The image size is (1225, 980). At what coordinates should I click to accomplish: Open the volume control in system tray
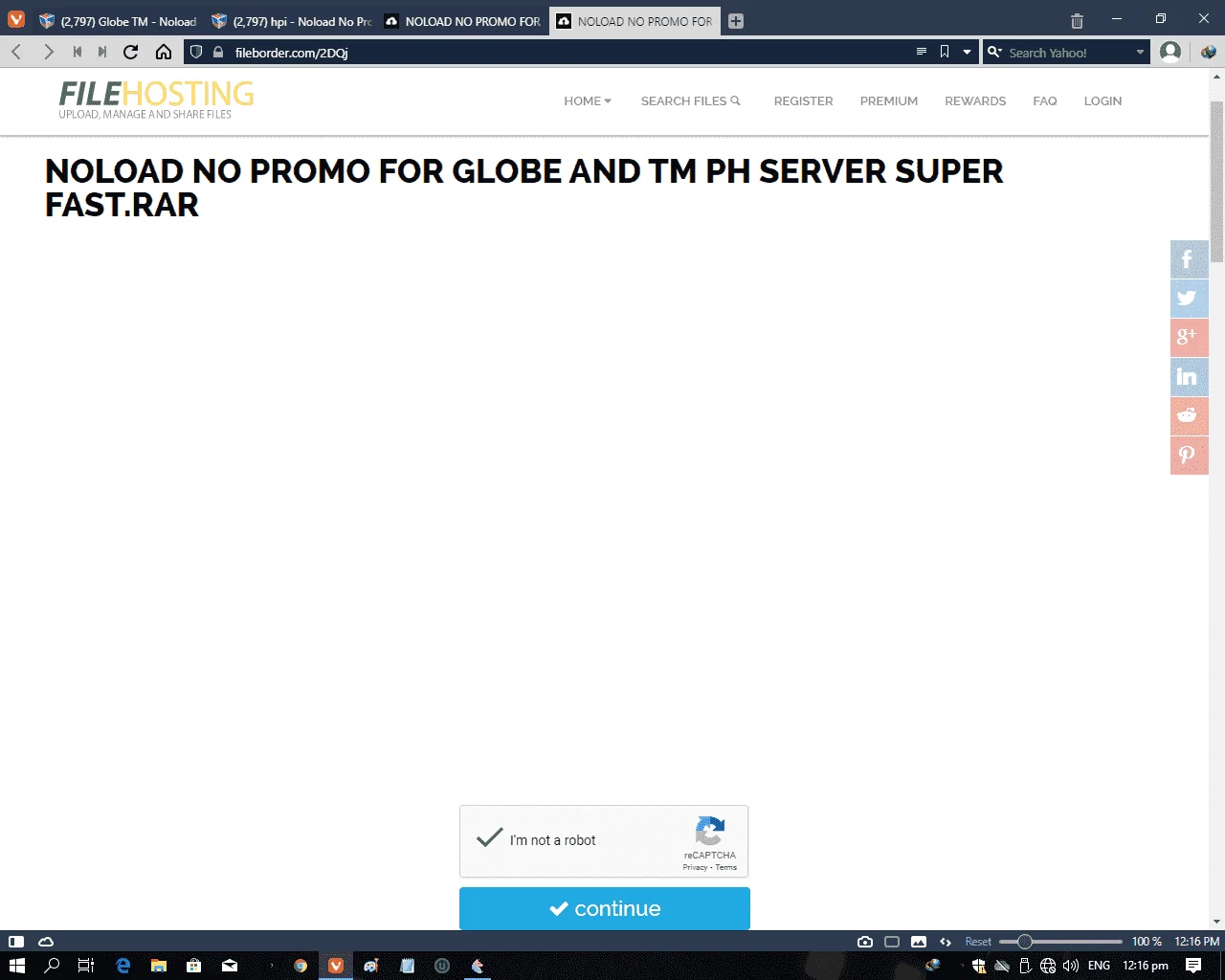pos(1071,966)
